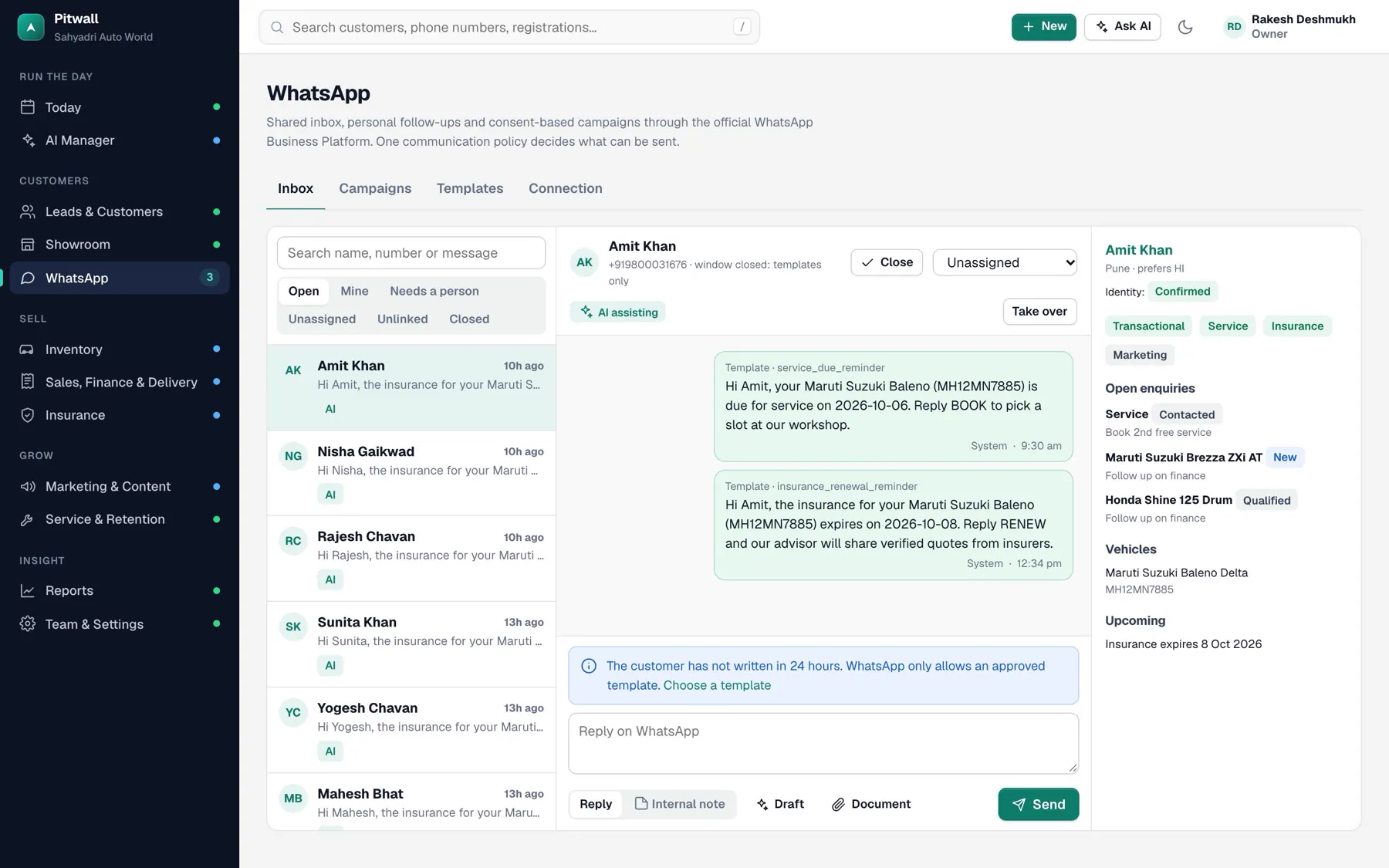Open Nisha Gaikwad conversation

[x=411, y=473]
